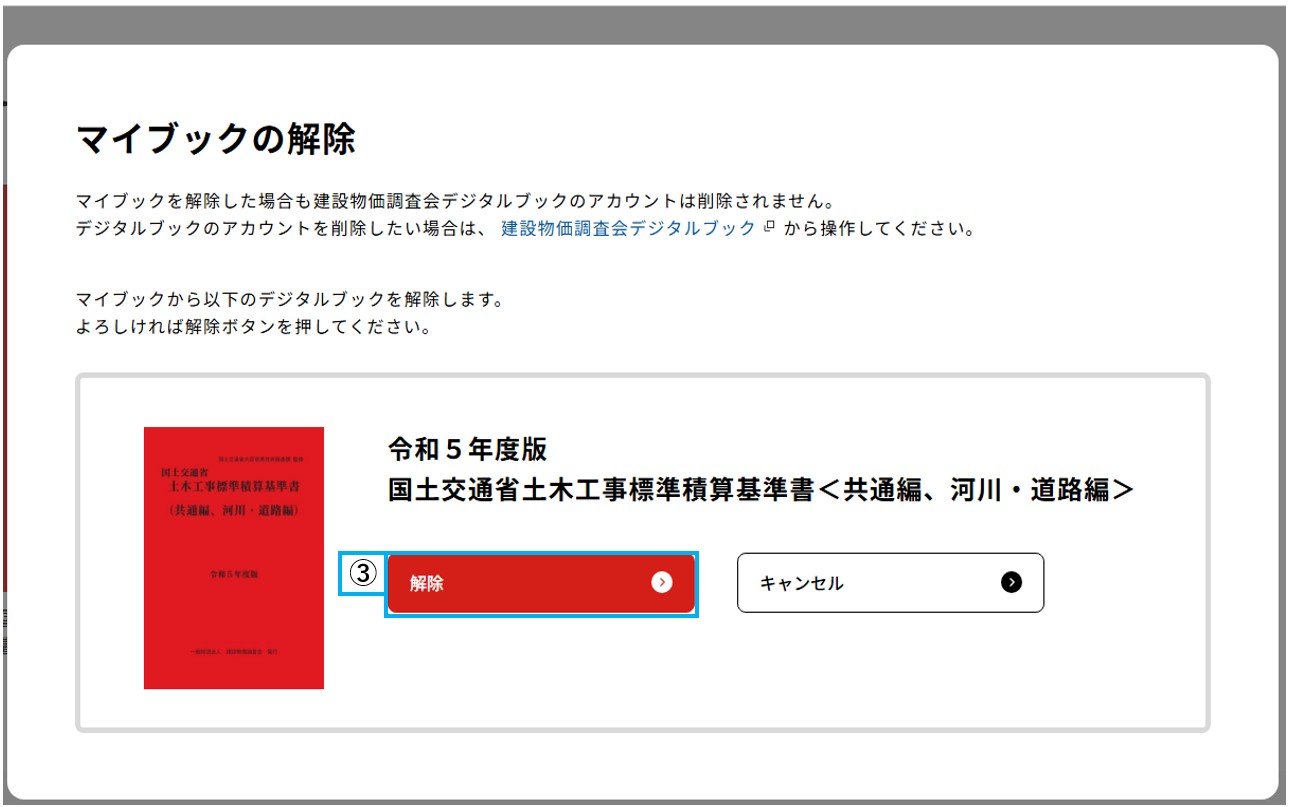Click the よろしければ解除ボタンを押してください text
The image size is (1290, 807).
coord(253,327)
